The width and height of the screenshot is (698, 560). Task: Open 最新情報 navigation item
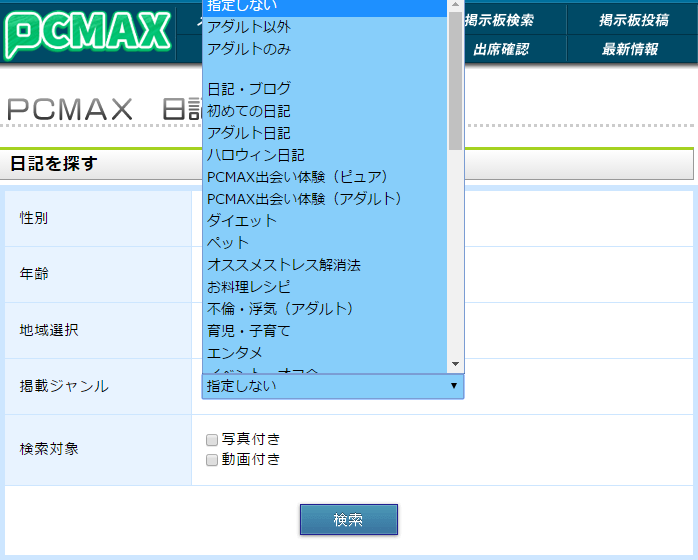[630, 49]
